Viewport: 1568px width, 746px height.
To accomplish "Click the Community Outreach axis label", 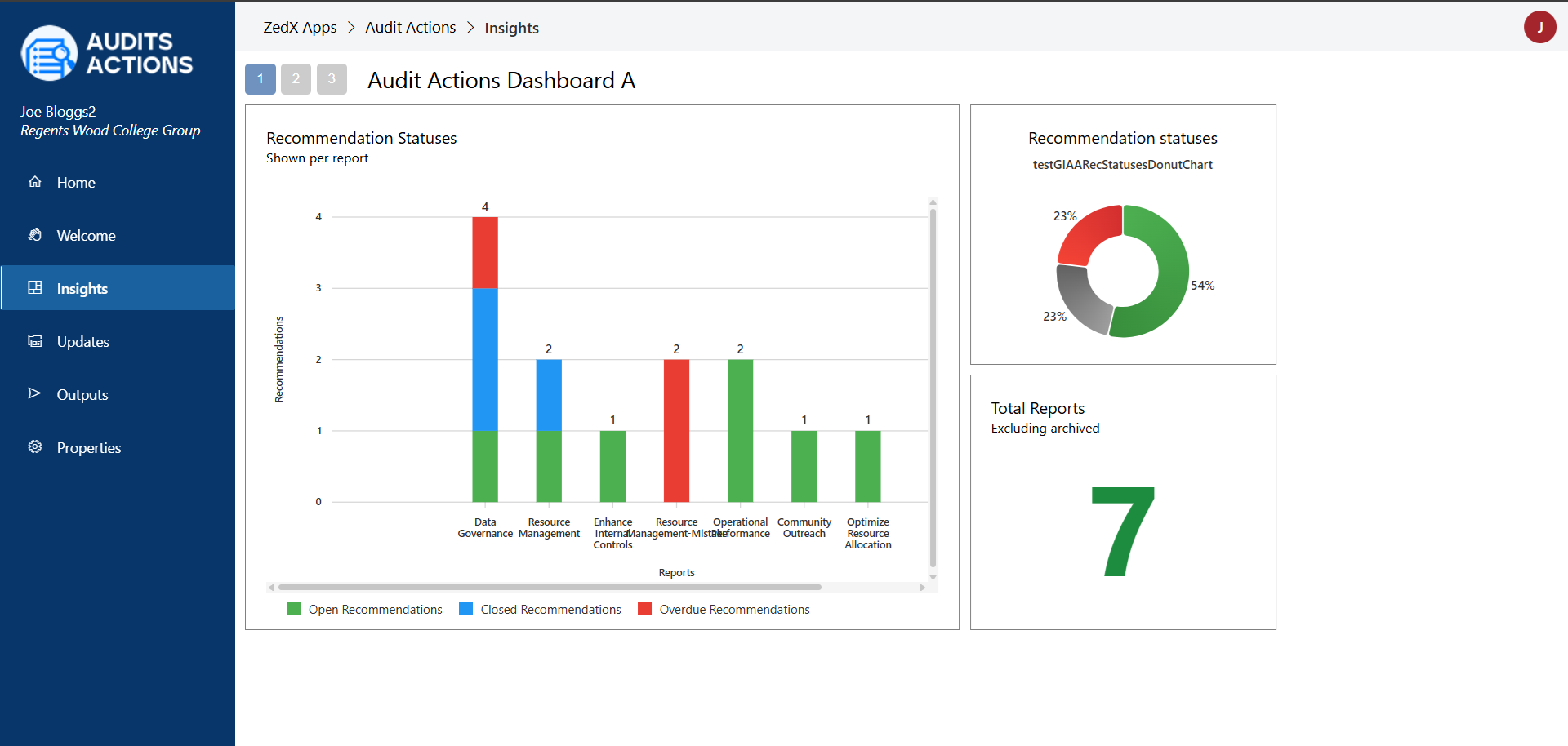I will (804, 528).
